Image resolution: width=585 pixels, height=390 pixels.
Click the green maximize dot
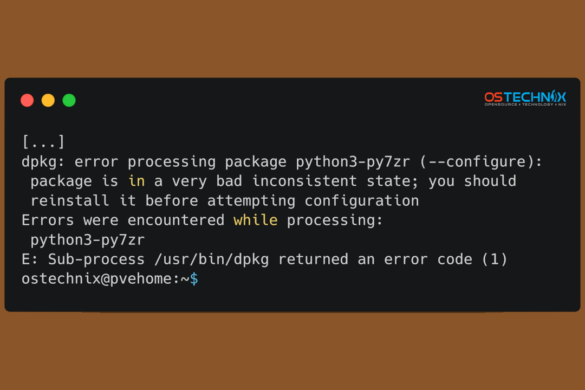(x=69, y=100)
